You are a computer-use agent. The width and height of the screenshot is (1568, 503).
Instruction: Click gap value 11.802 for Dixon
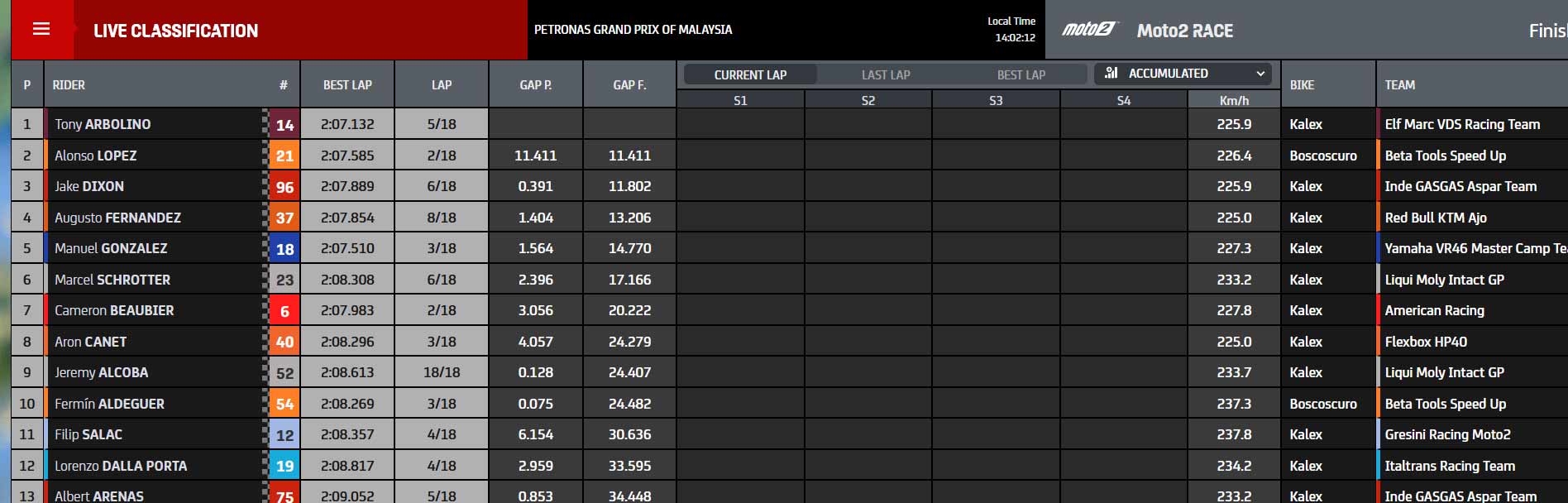click(629, 186)
